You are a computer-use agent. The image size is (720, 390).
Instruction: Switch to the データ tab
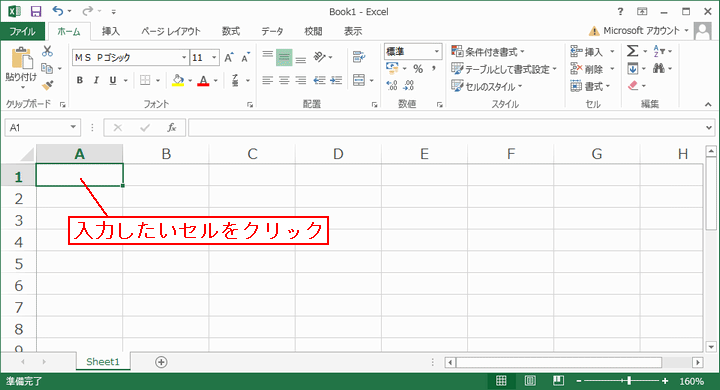pos(272,31)
